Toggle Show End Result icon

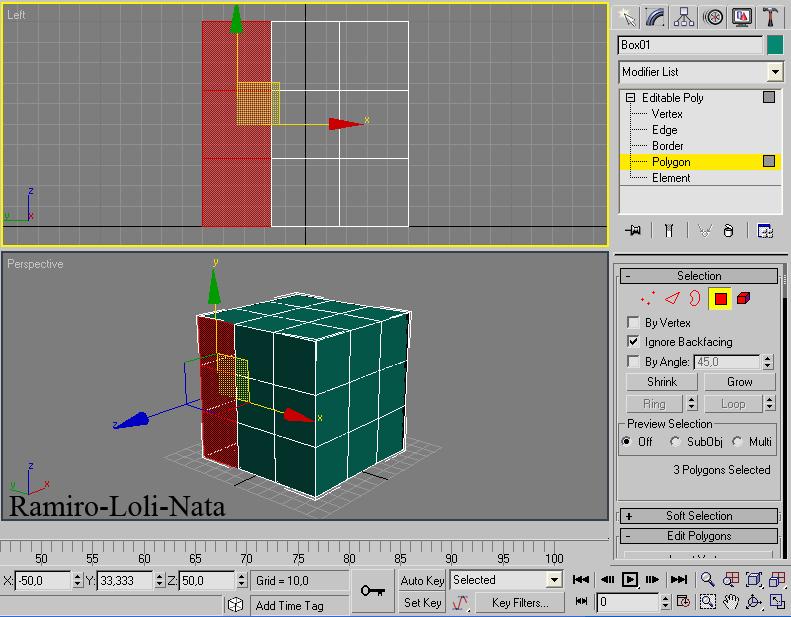pos(669,231)
